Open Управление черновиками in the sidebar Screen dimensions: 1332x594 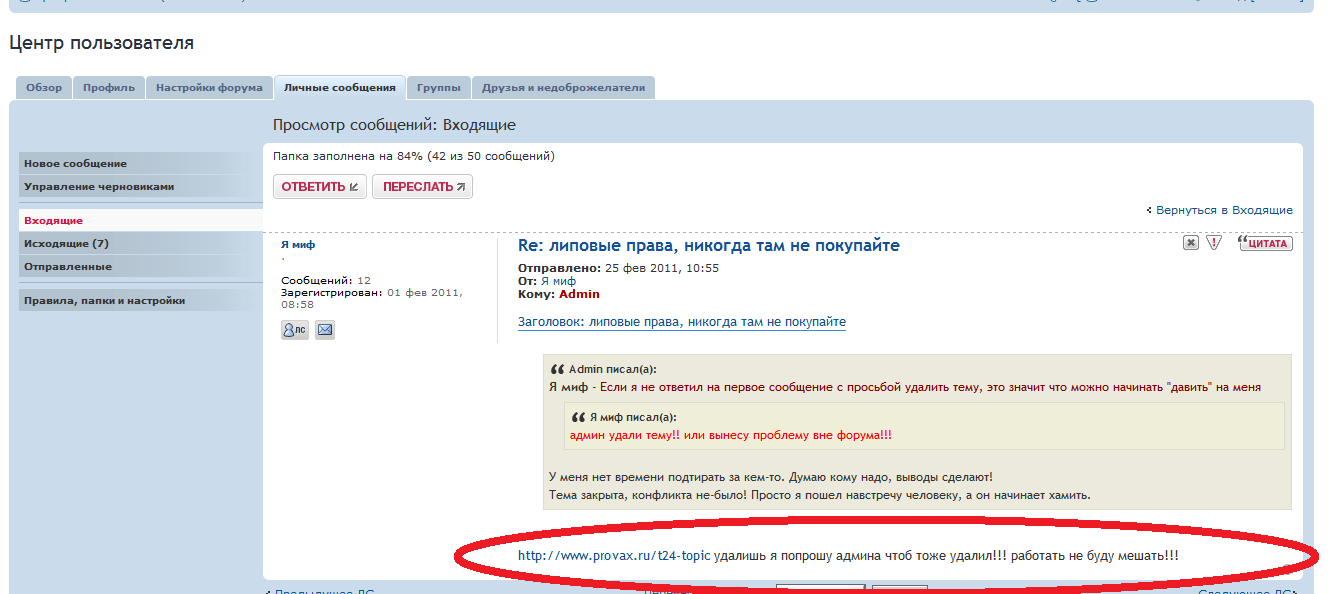99,186
